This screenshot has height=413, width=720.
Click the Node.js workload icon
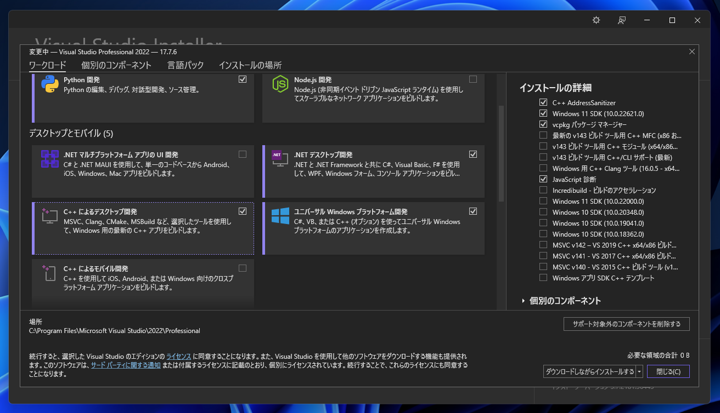[x=280, y=85]
